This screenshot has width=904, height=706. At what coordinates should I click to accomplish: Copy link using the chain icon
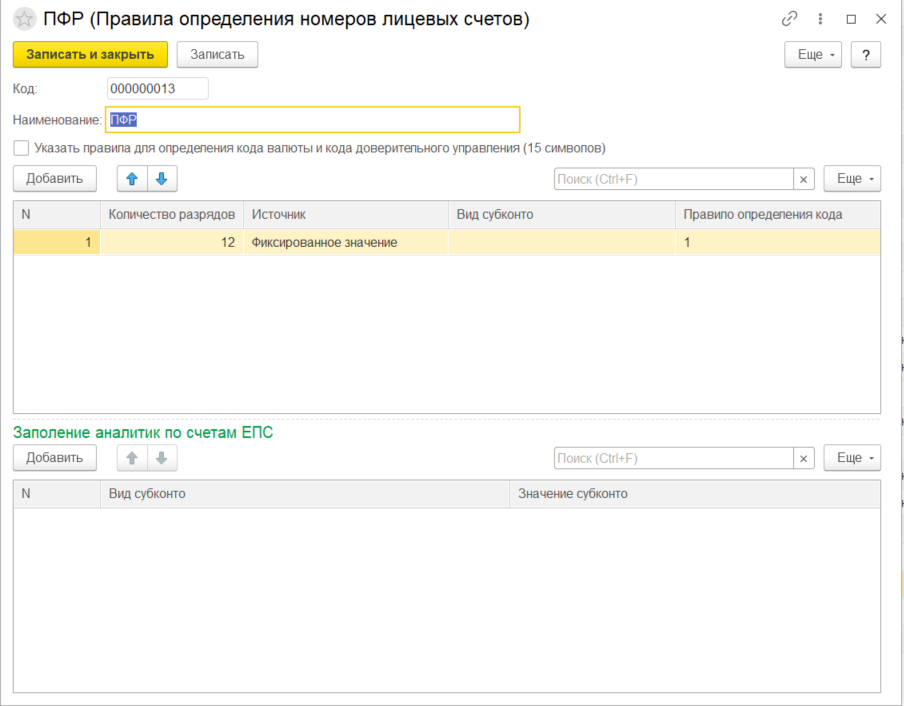point(790,19)
